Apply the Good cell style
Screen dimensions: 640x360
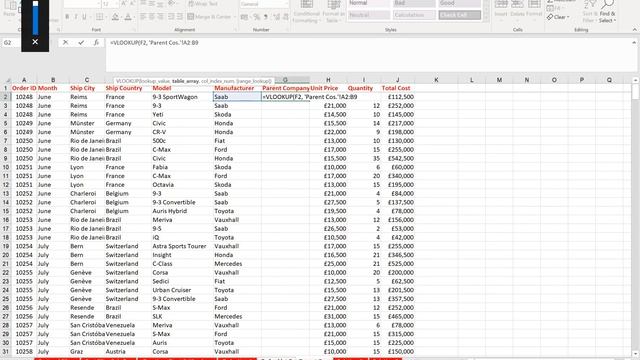coord(459,4)
